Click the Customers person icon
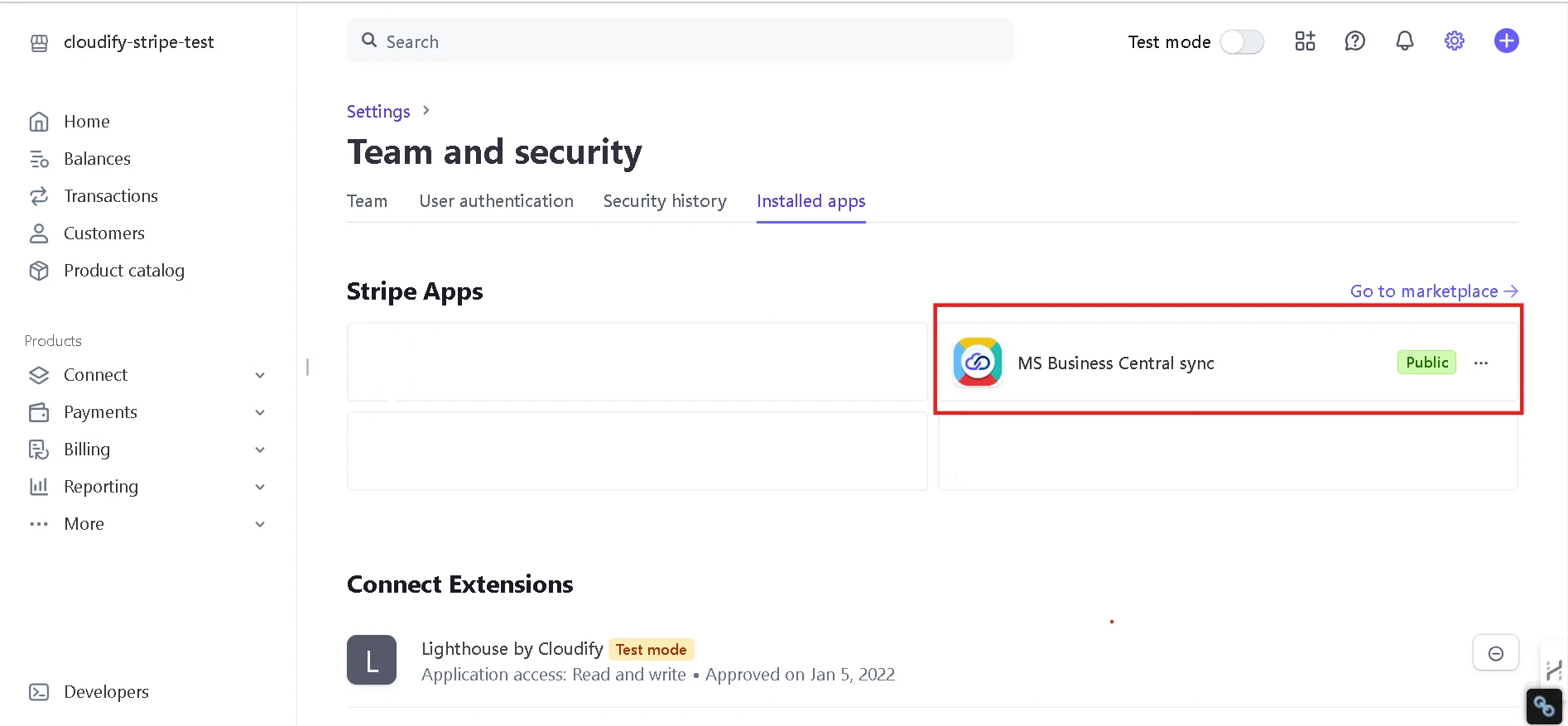 (39, 233)
